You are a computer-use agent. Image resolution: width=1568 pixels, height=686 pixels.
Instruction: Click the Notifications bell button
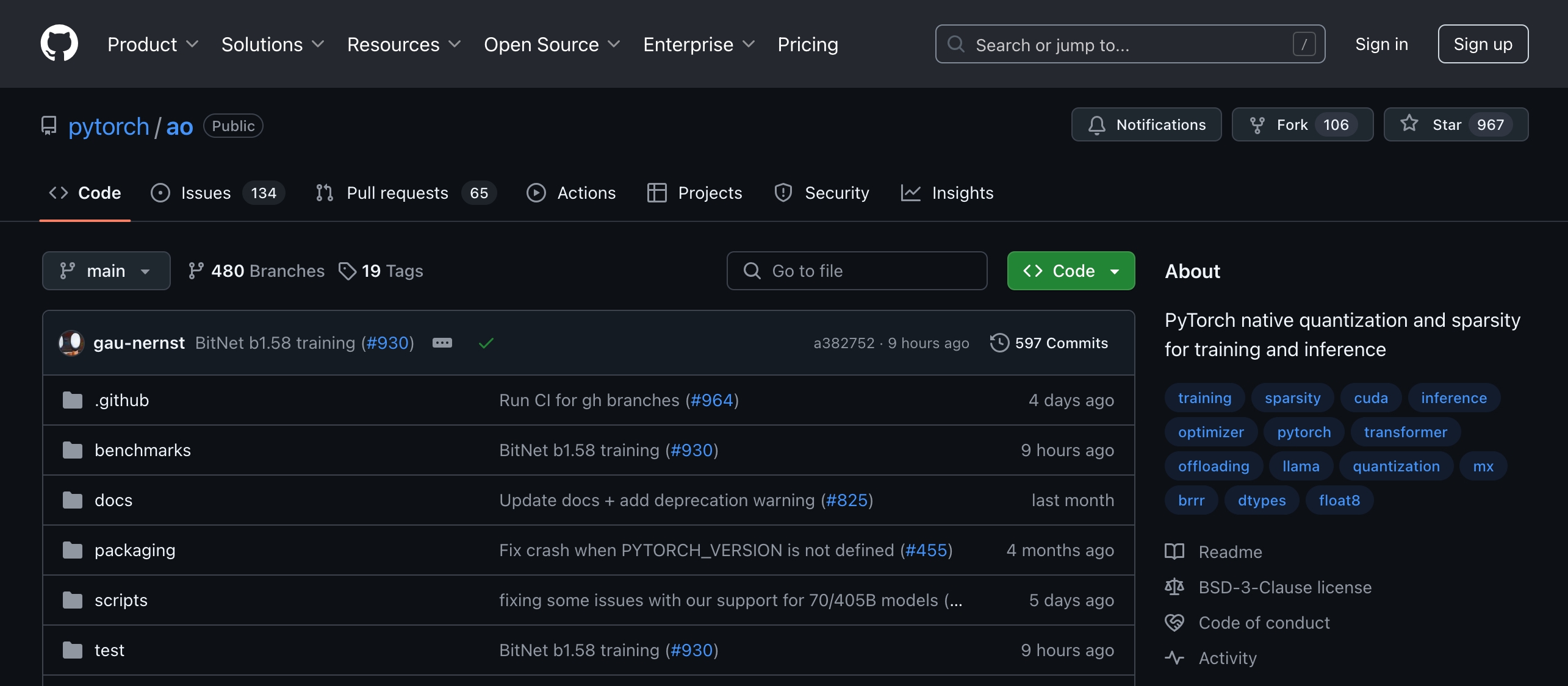click(1146, 125)
